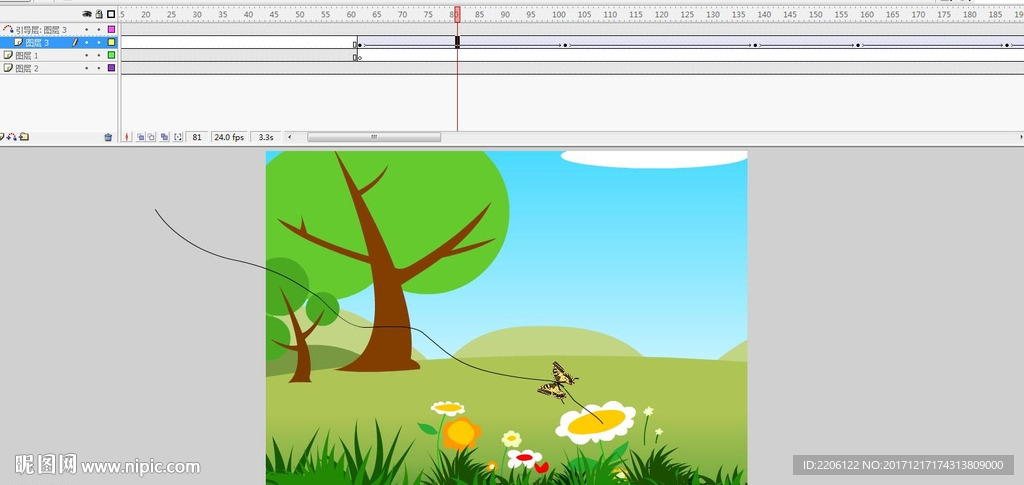
Task: Click the small red and white flower
Action: (x=524, y=458)
